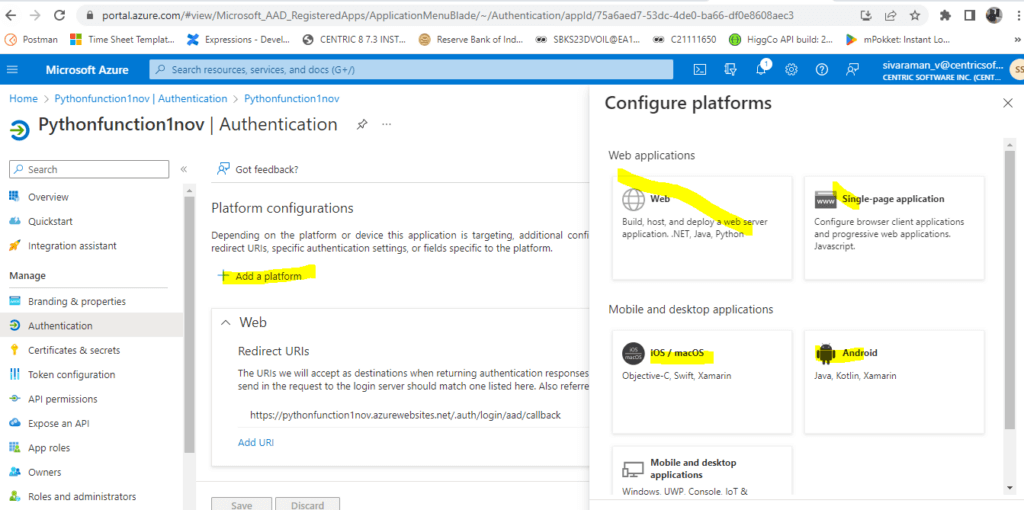Open the HiggCo API build bookmark
1024x510 pixels.
[781, 39]
